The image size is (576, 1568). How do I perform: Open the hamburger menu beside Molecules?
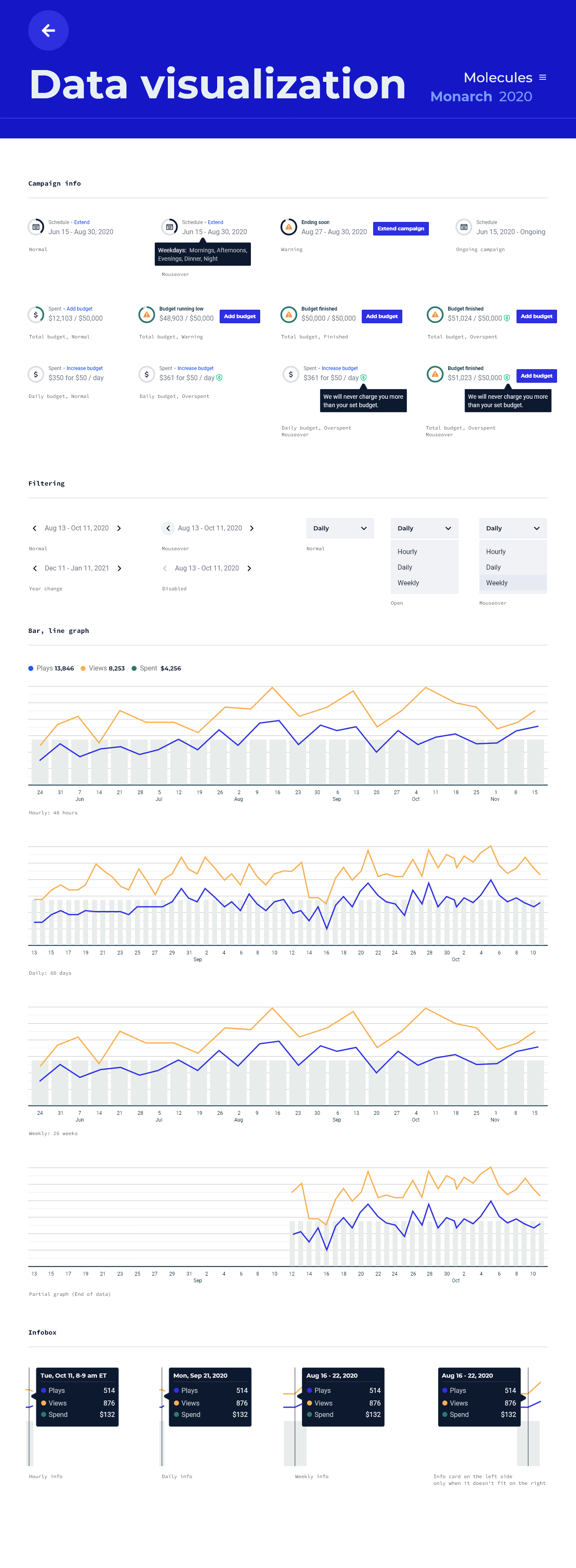[x=543, y=77]
